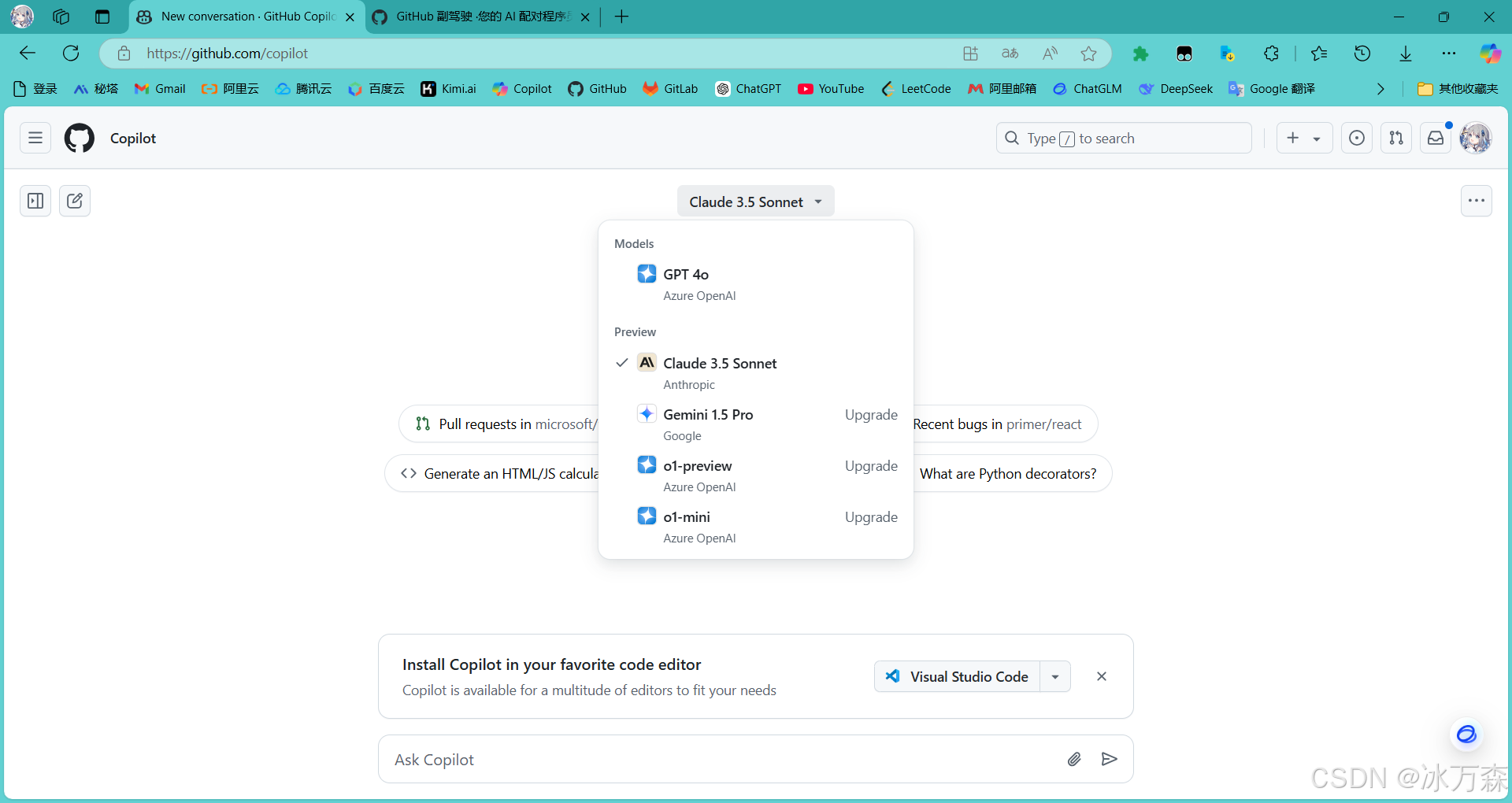Expand the create new plus dropdown
This screenshot has width=1512, height=803.
[x=1304, y=138]
